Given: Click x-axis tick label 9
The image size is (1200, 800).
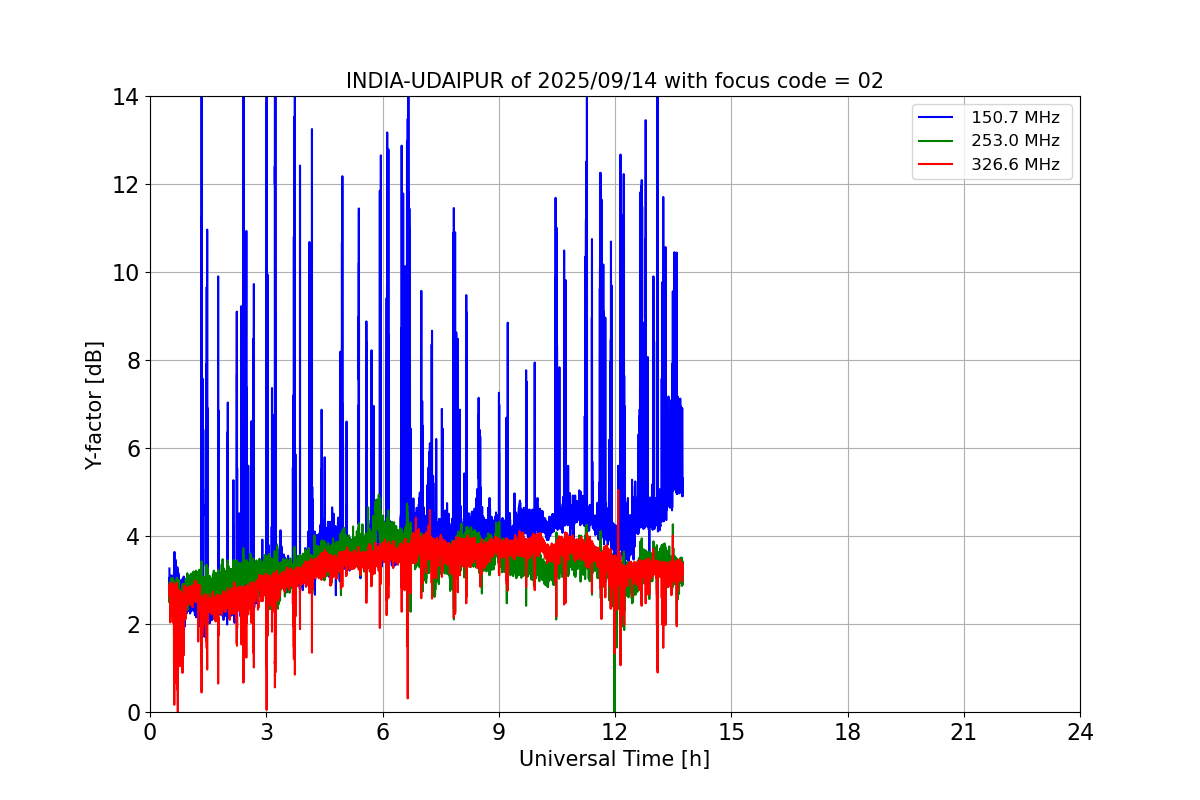Looking at the screenshot, I should click(498, 732).
